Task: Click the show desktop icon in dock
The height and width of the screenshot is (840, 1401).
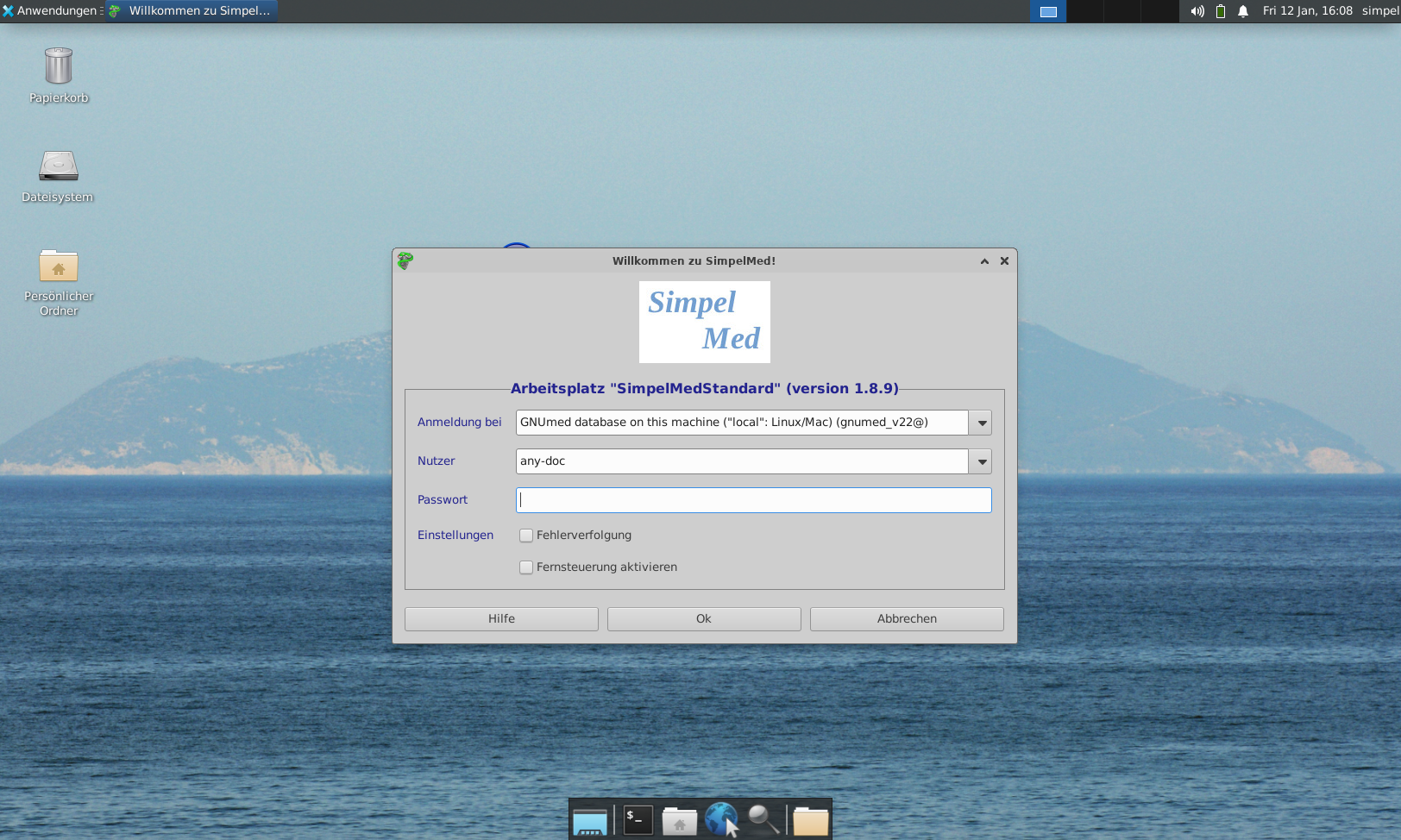Action: 590,821
